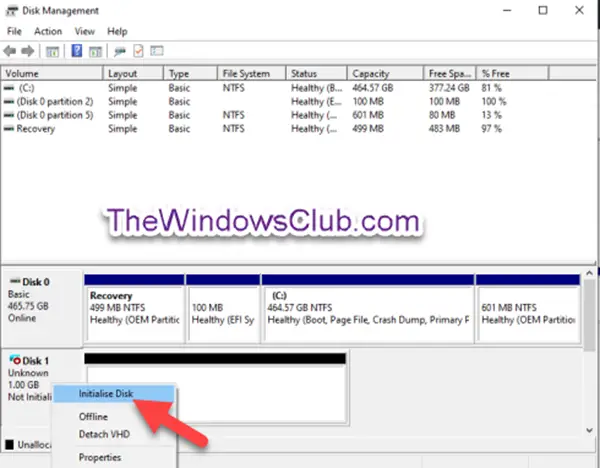Click scroll down arrow in disk pane
This screenshot has width=600, height=468.
point(589,430)
